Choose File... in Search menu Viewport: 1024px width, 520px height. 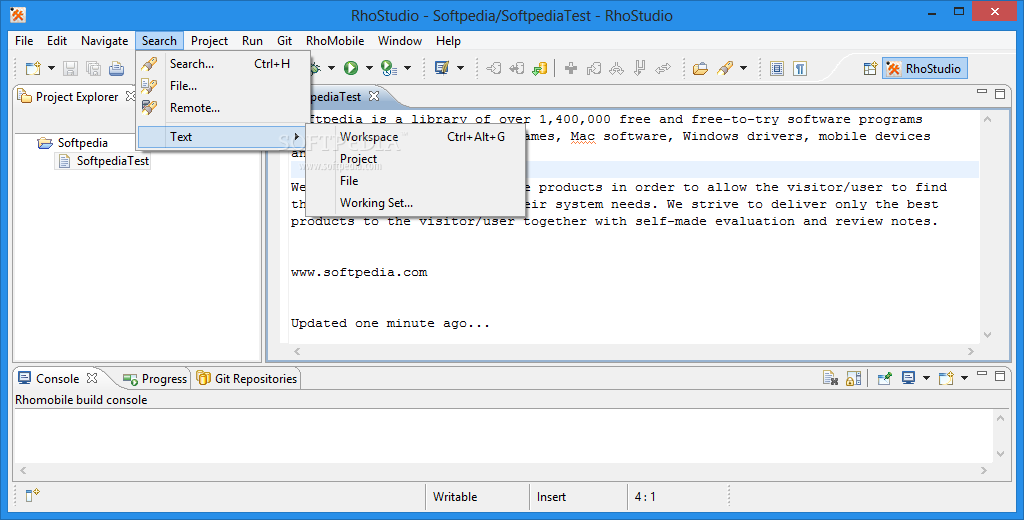click(x=222, y=86)
